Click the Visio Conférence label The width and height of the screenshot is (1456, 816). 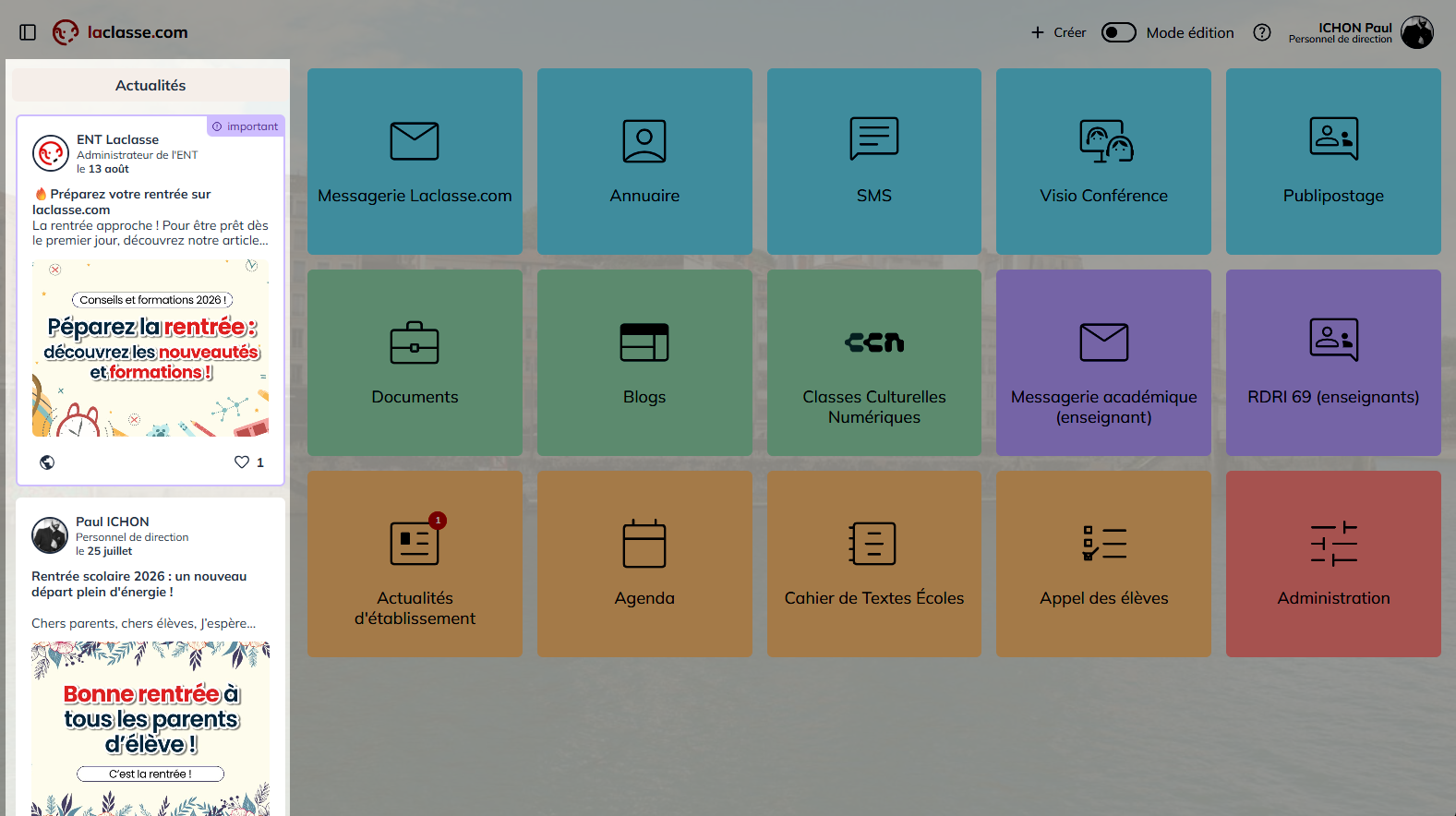tap(1104, 196)
